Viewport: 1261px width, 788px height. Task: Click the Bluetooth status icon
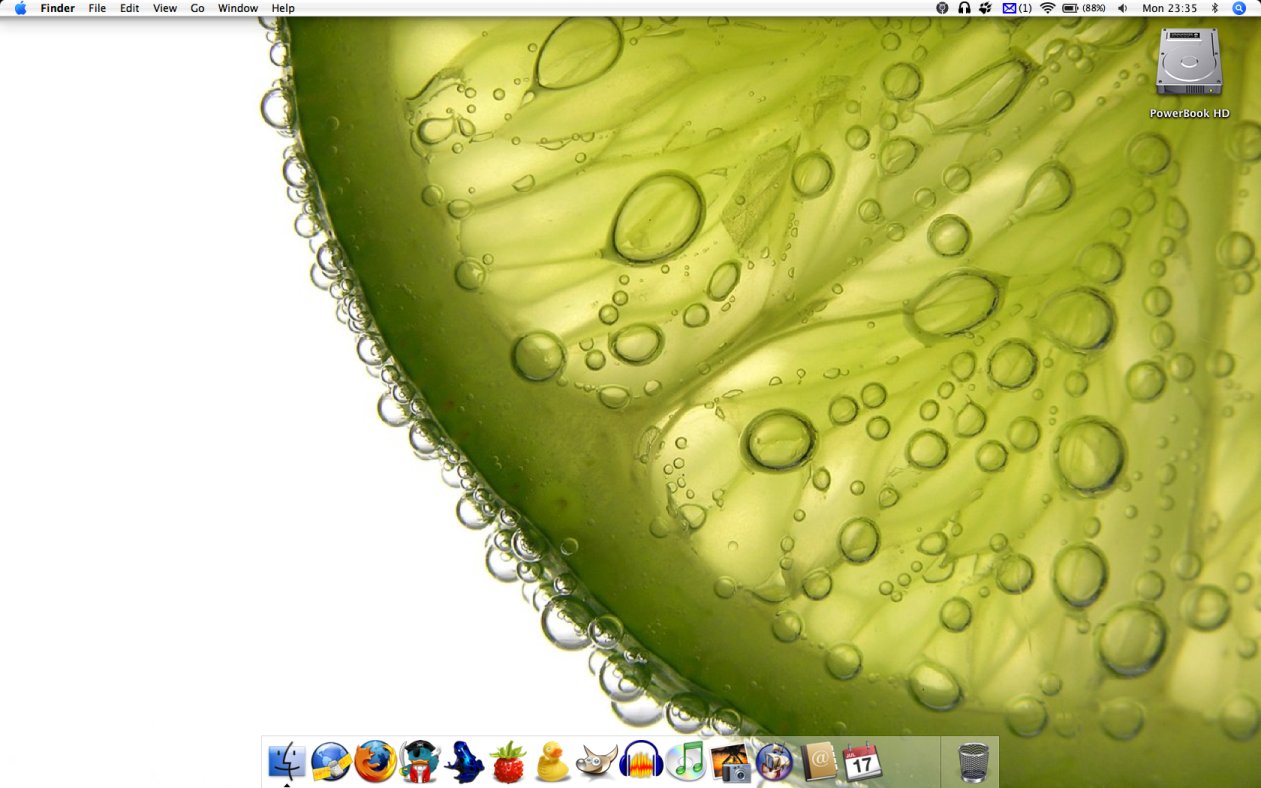1215,8
